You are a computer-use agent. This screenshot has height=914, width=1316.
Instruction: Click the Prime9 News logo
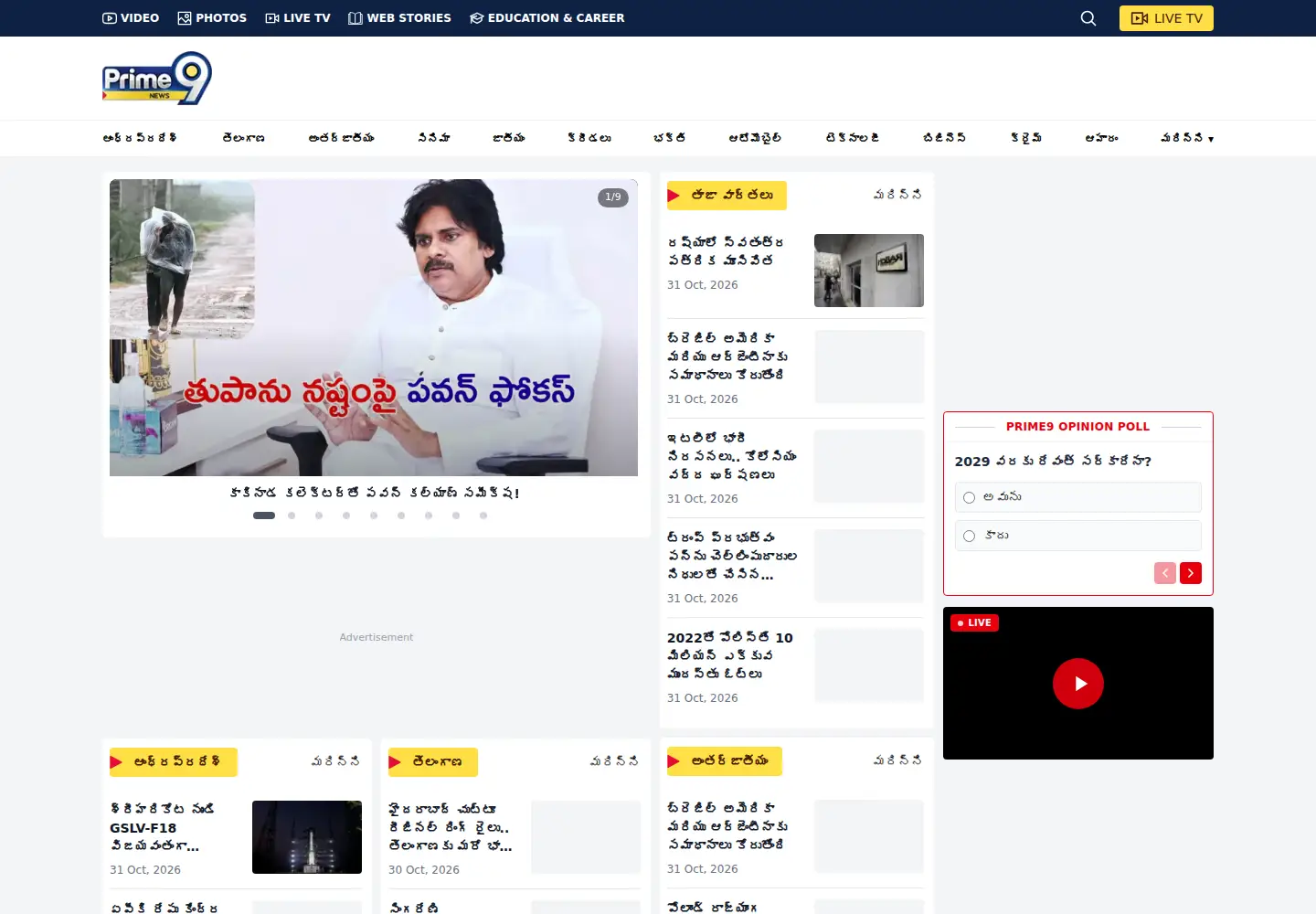point(157,78)
